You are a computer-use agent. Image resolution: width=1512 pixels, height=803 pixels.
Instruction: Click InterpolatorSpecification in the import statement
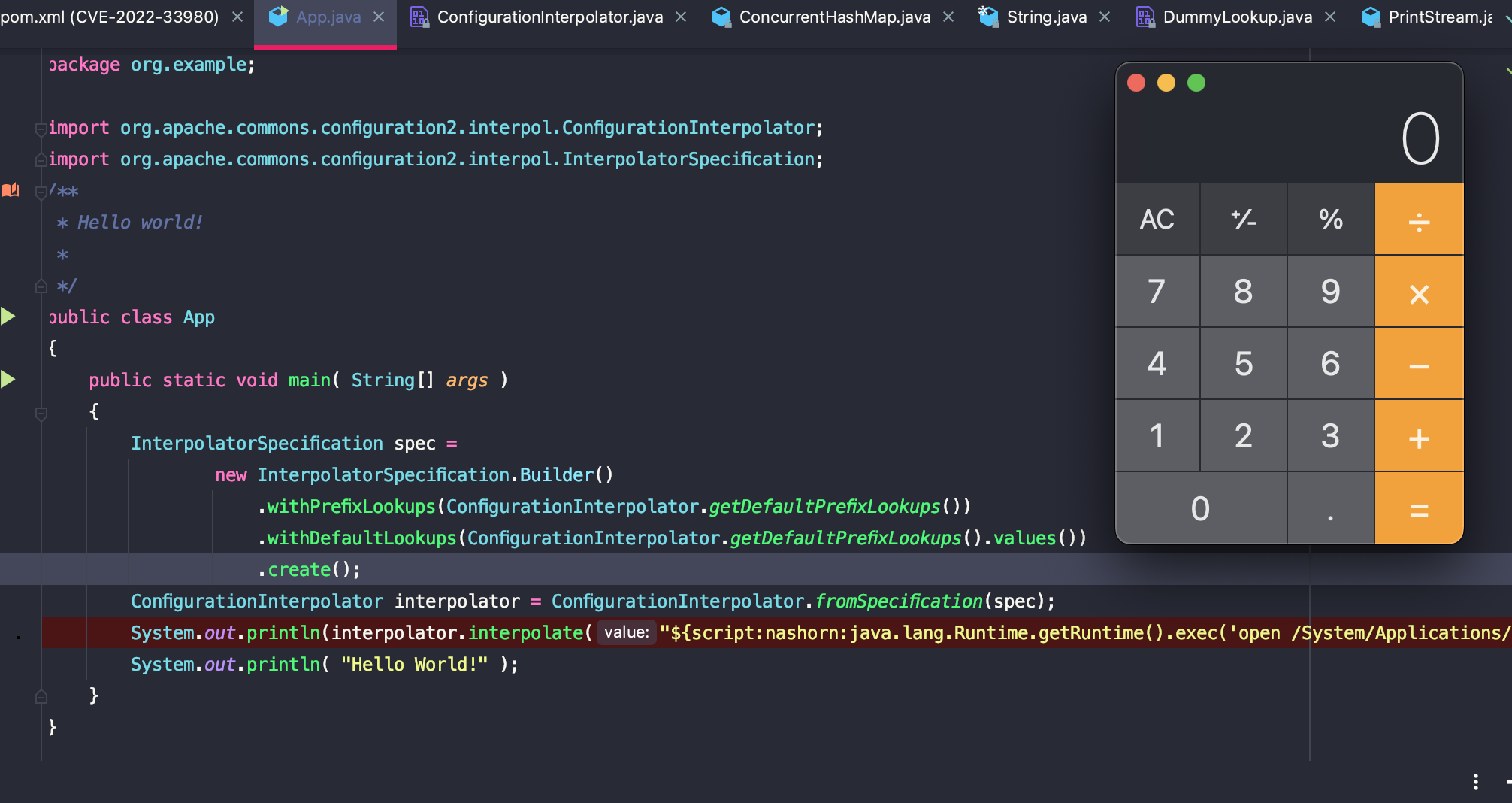688,159
